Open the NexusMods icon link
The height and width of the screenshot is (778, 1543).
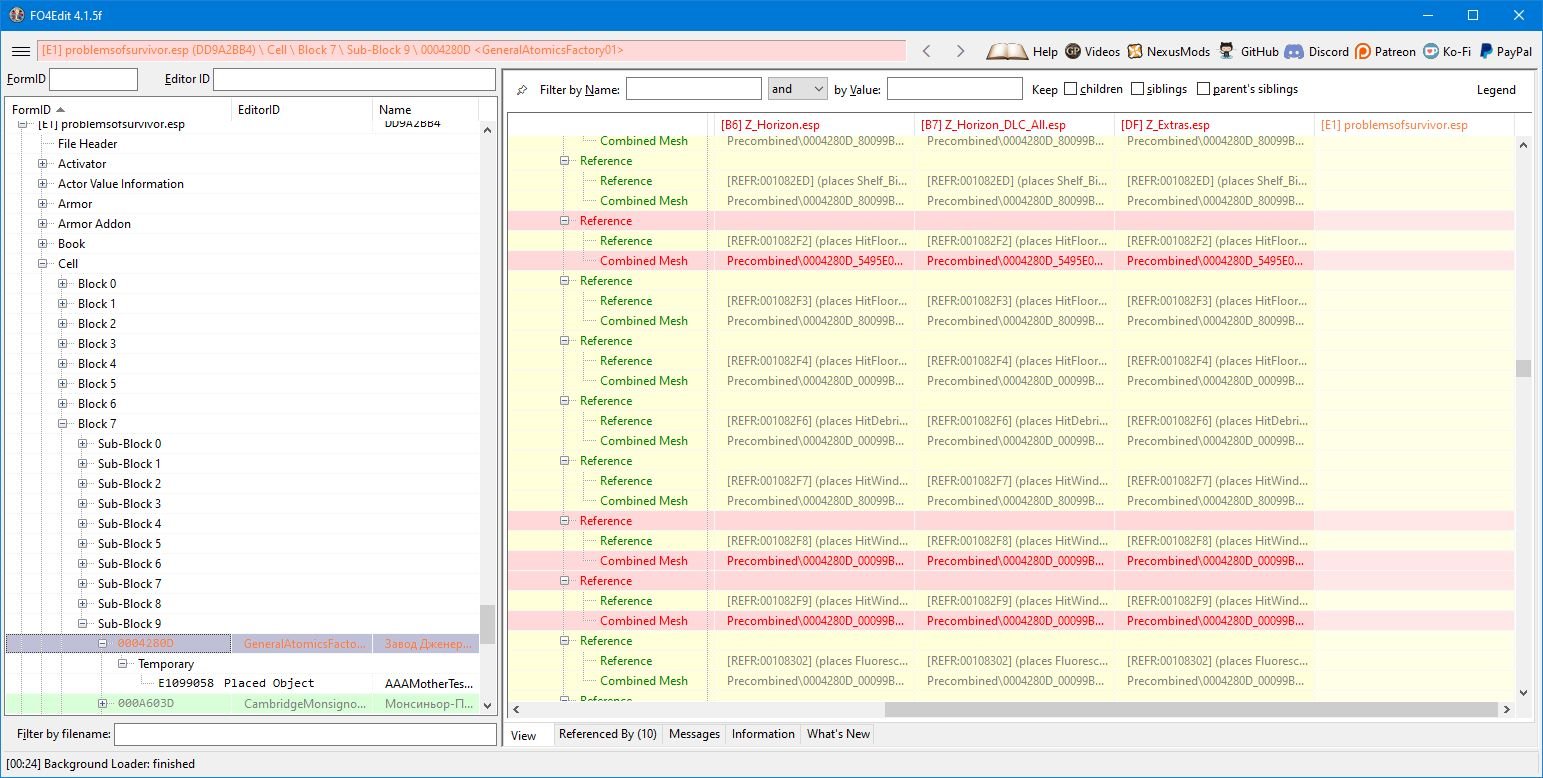[1135, 51]
